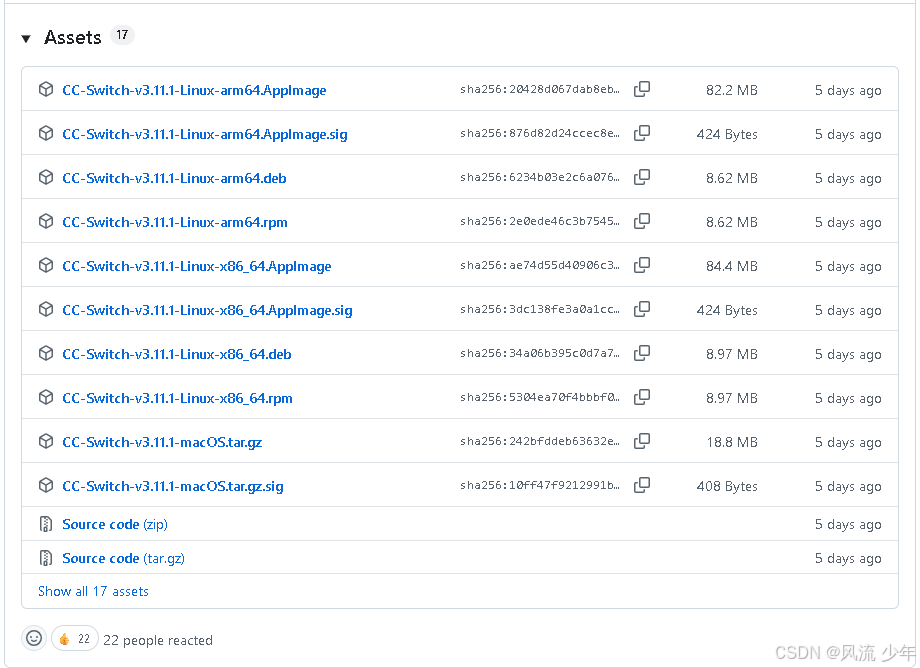This screenshot has height=668, width=920.
Task: Click hash text sha256:3dc138fe3a0a1cc…
Action: point(540,309)
